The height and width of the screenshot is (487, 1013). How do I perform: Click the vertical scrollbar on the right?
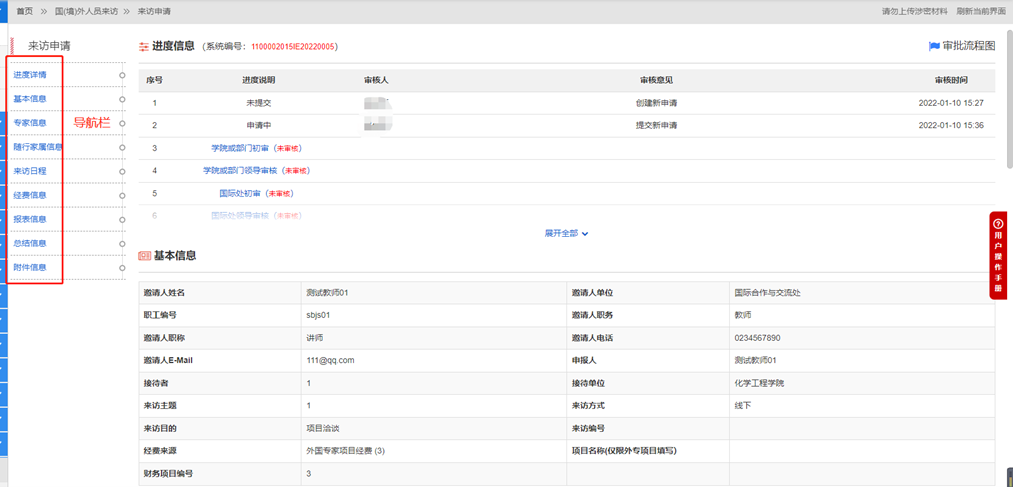(1006, 150)
